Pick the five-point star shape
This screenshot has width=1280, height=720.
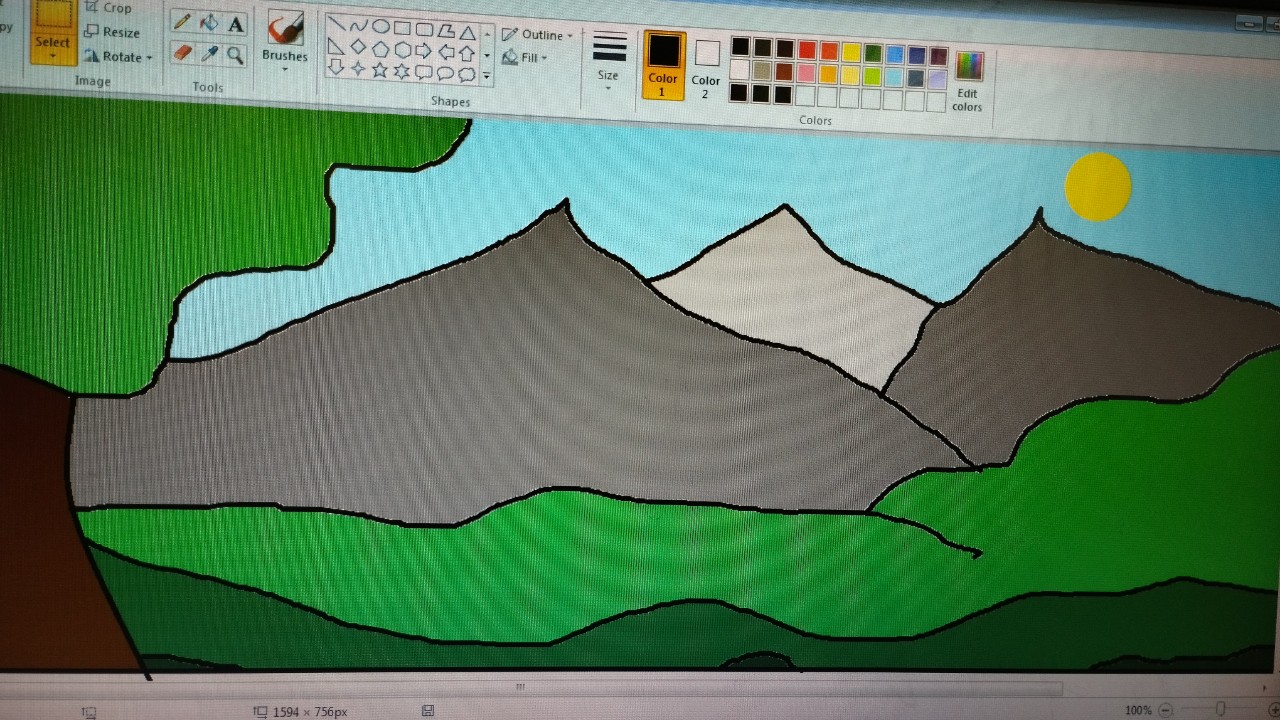(x=380, y=70)
